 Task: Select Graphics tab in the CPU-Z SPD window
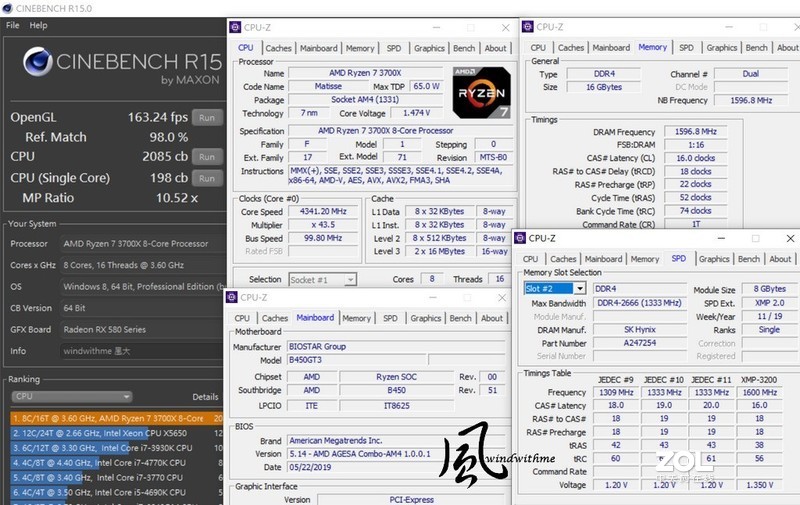point(714,259)
